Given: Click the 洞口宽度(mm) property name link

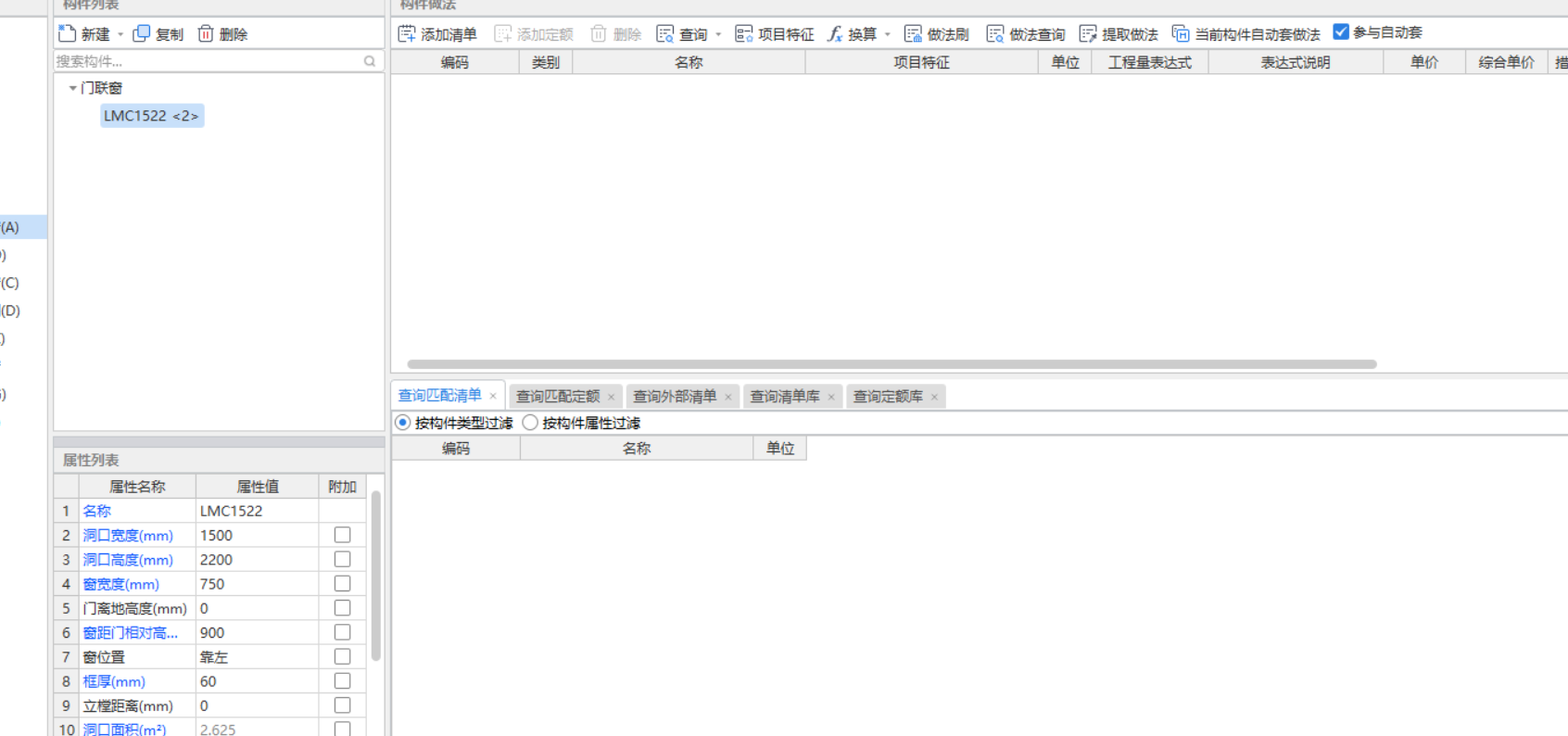Looking at the screenshot, I should coord(128,535).
